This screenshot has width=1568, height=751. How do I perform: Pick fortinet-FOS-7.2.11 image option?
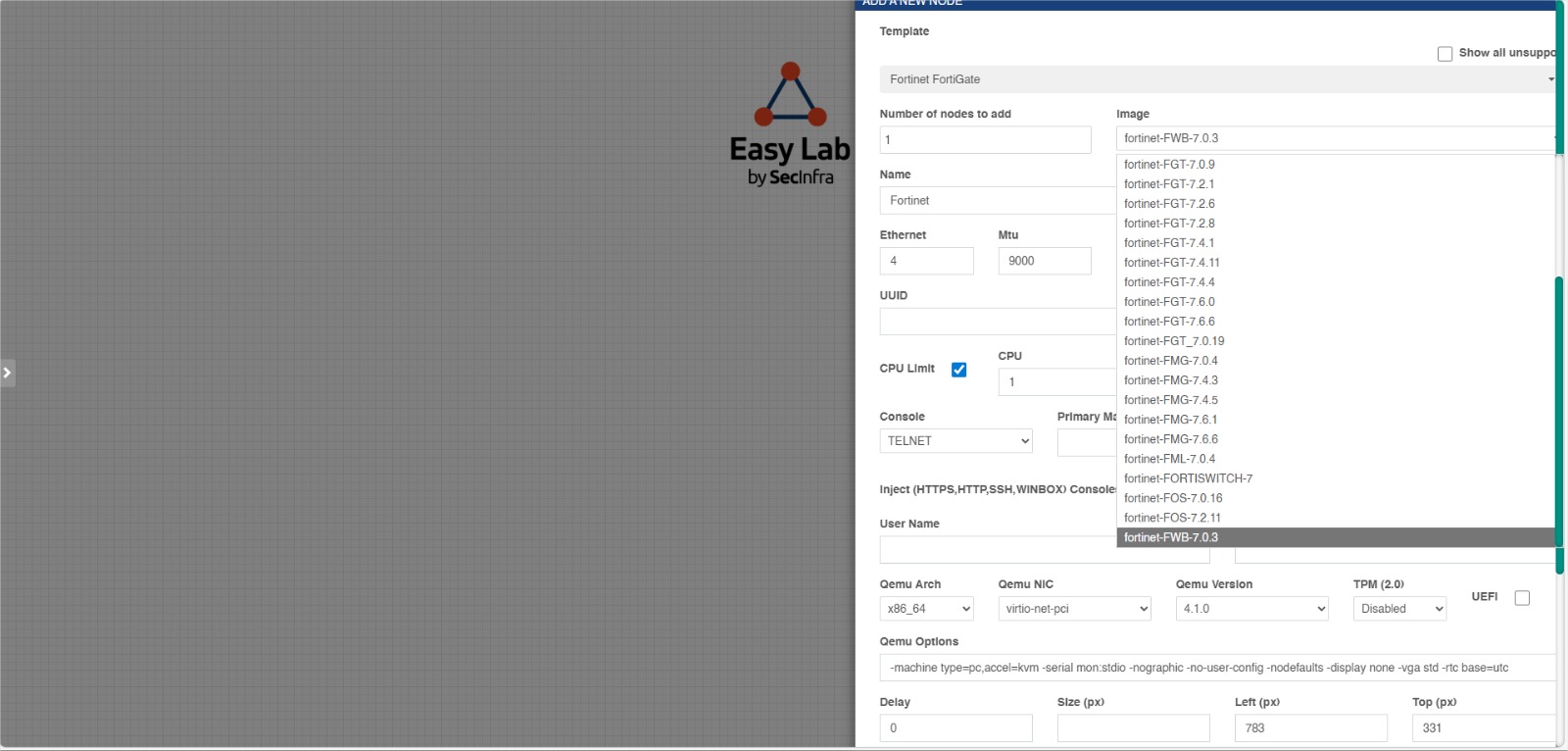pyautogui.click(x=1336, y=518)
